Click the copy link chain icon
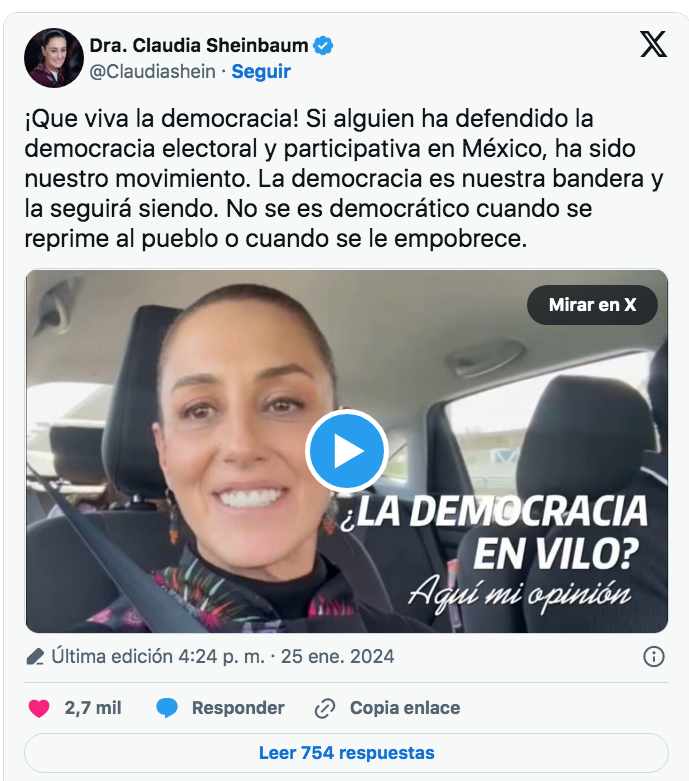The image size is (689, 781). 325,708
